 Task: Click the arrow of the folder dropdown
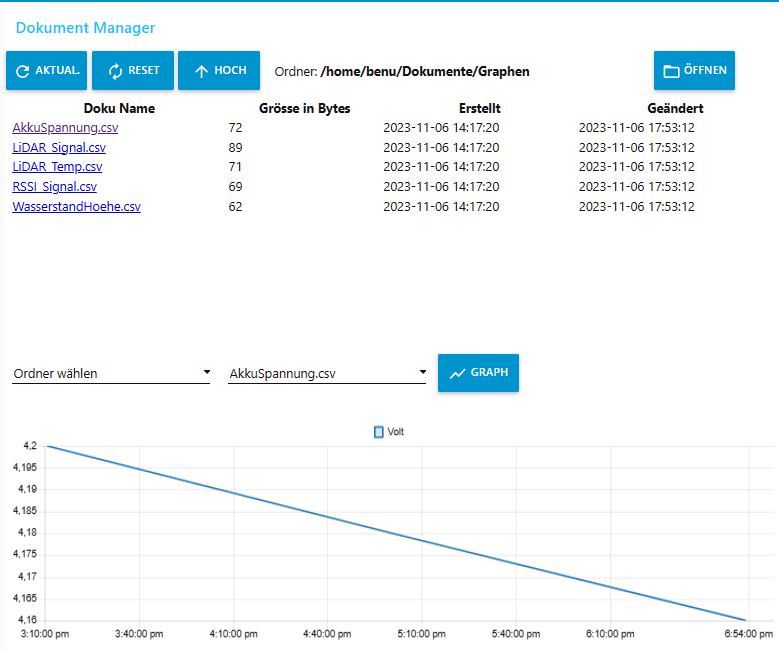click(x=206, y=372)
